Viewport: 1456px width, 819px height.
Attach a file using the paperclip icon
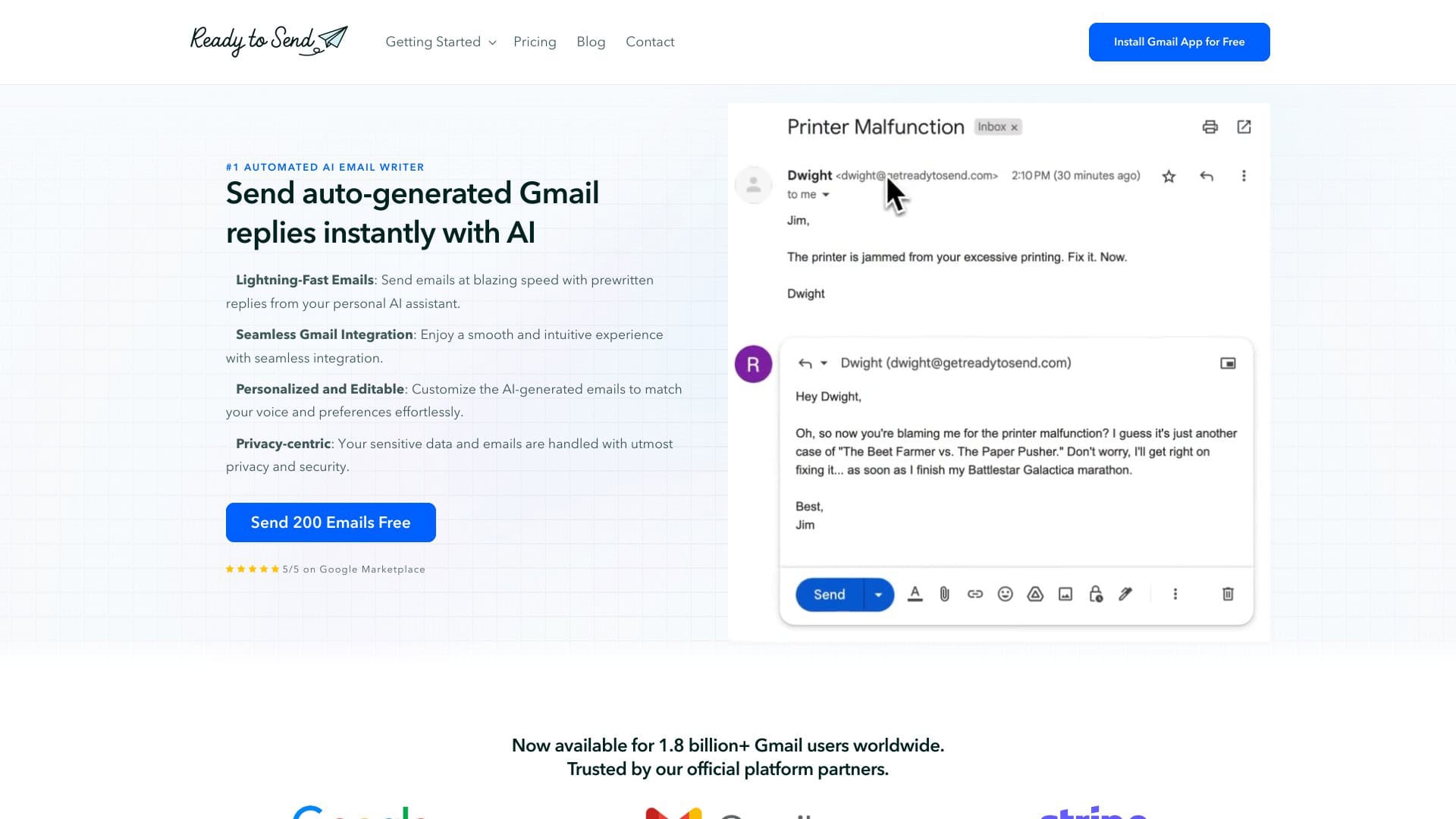pos(945,594)
